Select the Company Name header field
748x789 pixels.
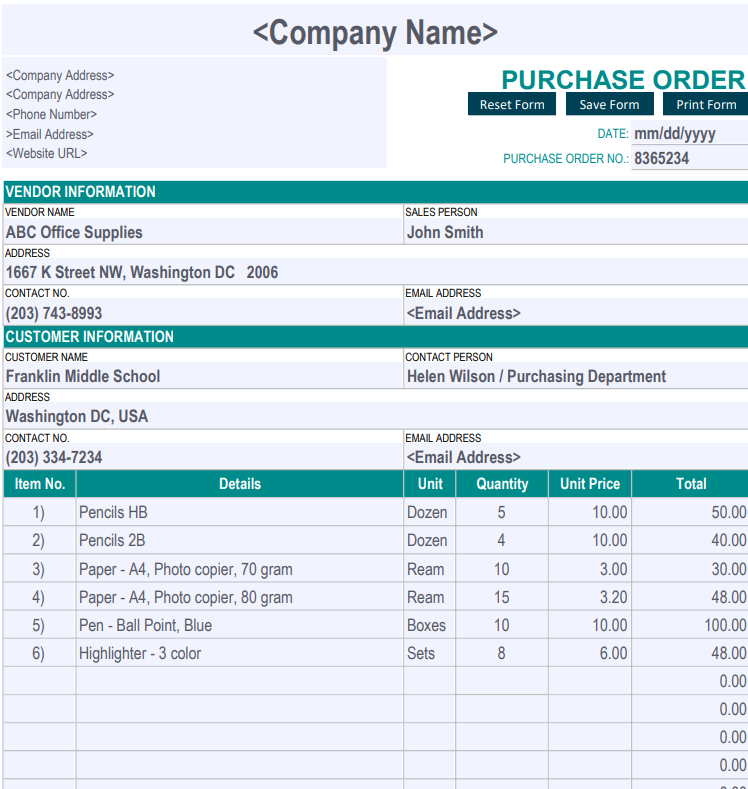pyautogui.click(x=375, y=31)
